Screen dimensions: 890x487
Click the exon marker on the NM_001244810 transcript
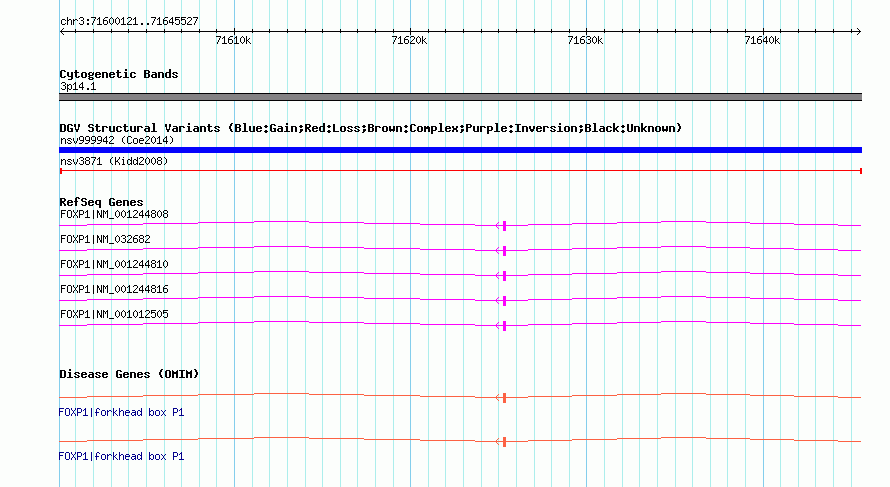(504, 276)
